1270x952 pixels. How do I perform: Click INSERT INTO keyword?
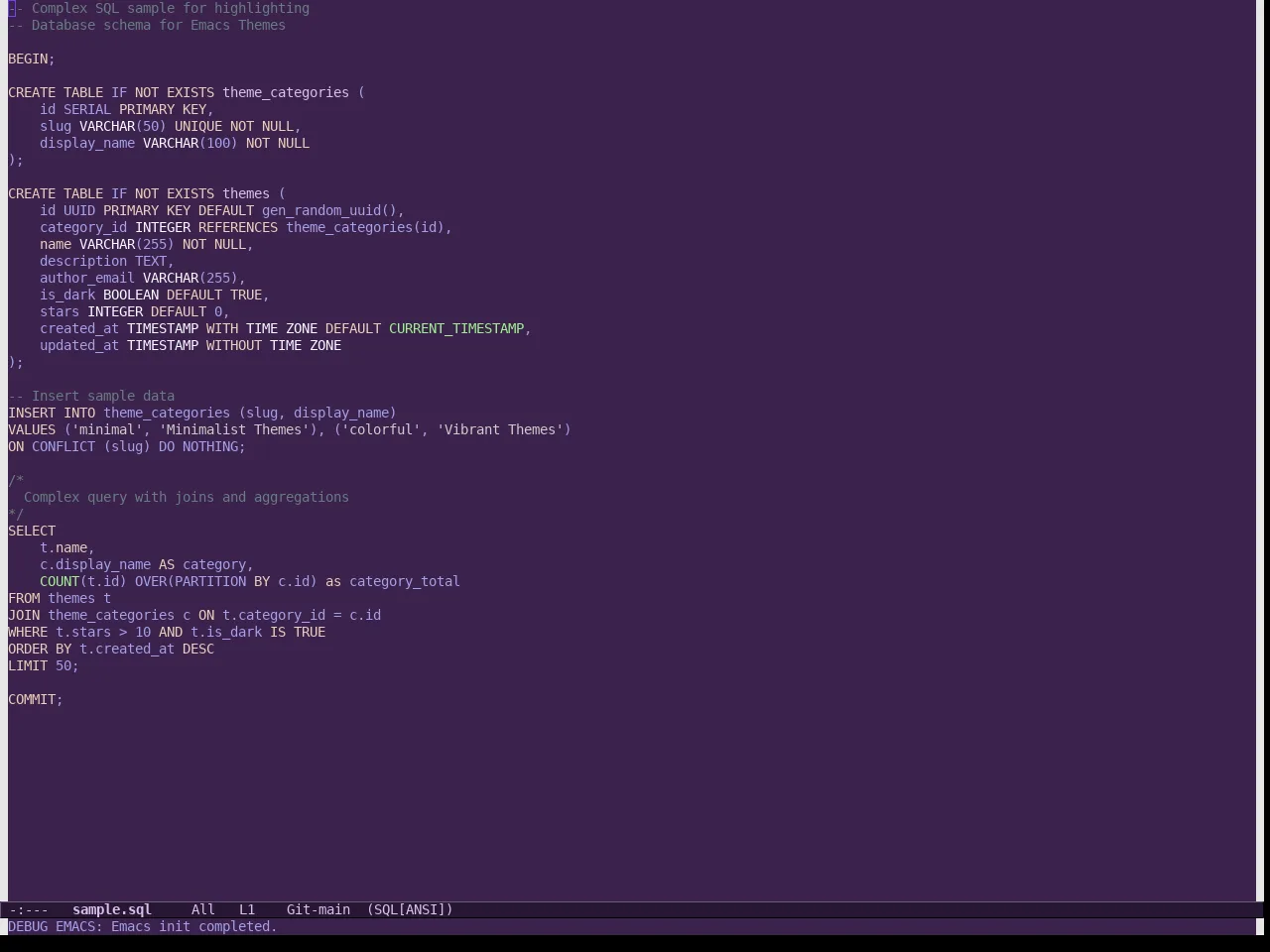pos(52,413)
